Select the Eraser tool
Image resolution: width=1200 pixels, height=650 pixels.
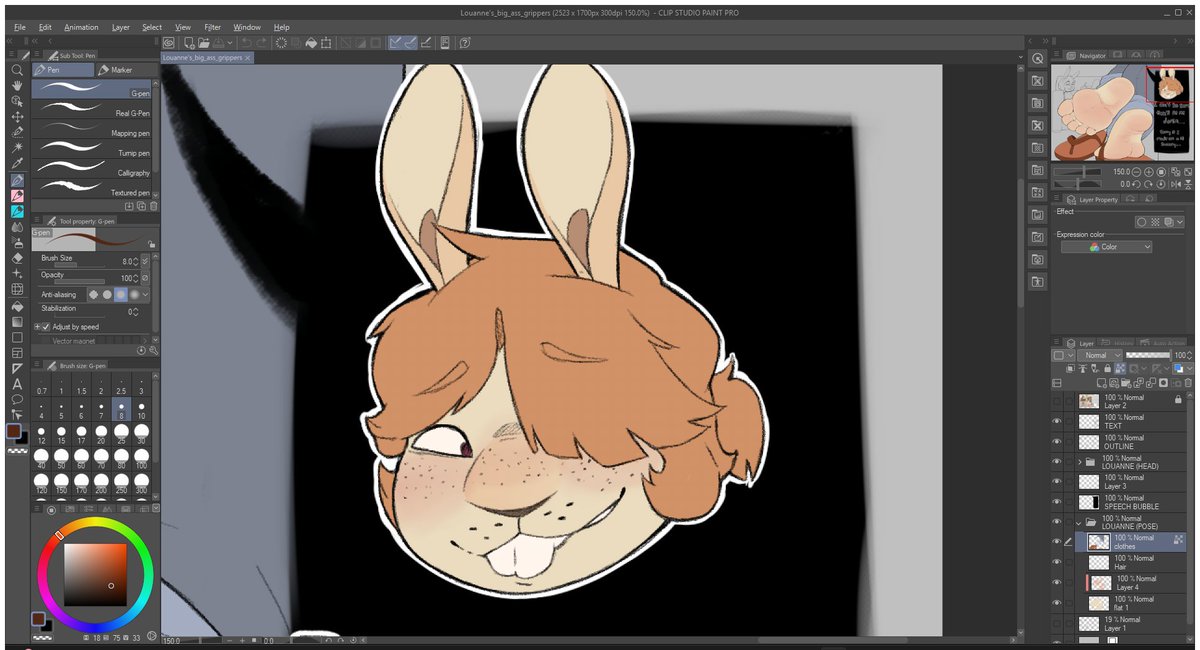pyautogui.click(x=17, y=259)
